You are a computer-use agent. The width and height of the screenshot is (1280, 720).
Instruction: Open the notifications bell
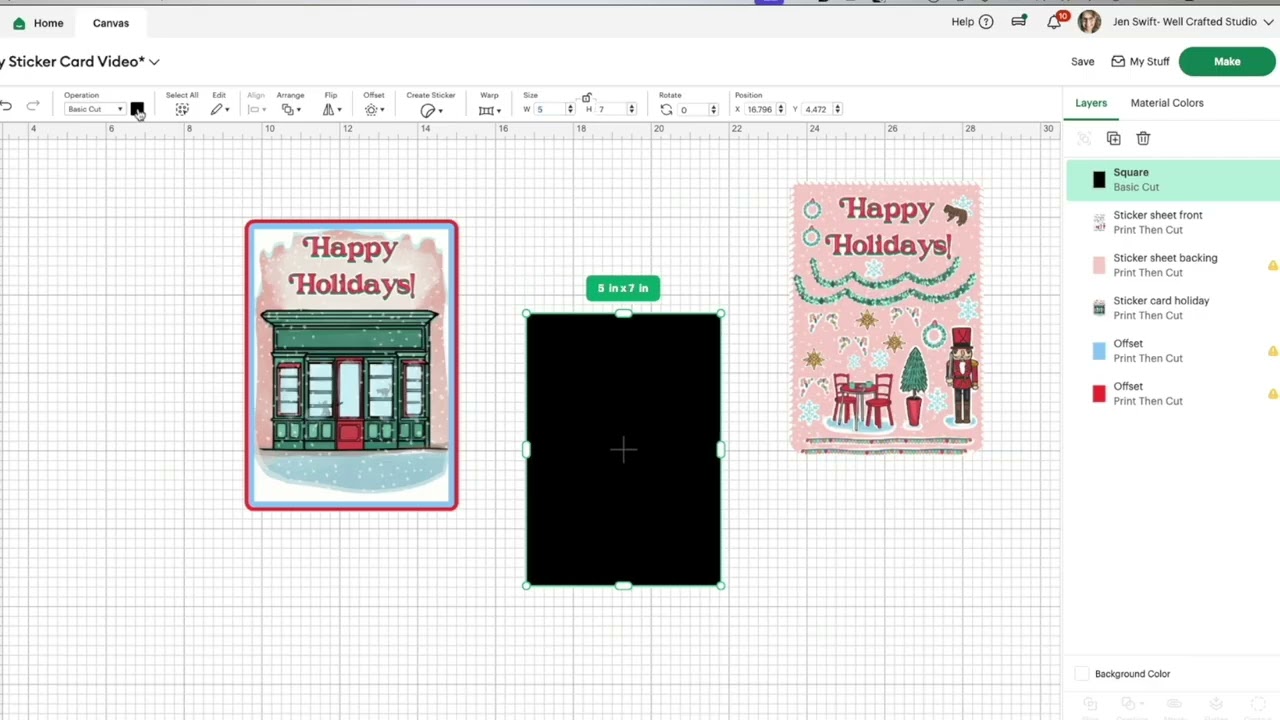tap(1054, 22)
